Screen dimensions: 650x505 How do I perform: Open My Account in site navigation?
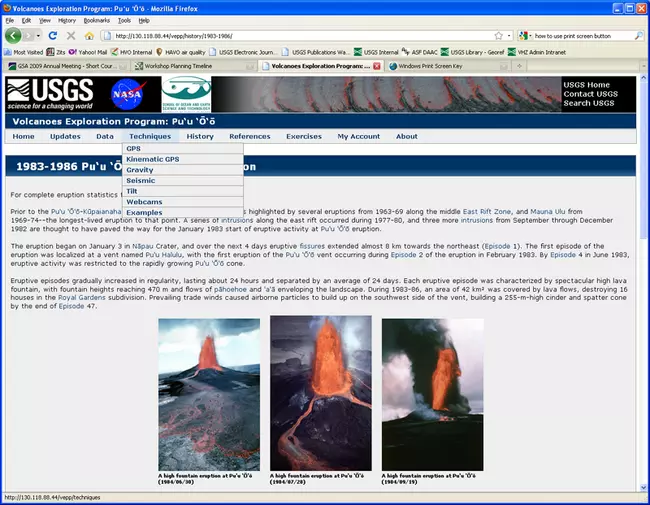pos(359,136)
